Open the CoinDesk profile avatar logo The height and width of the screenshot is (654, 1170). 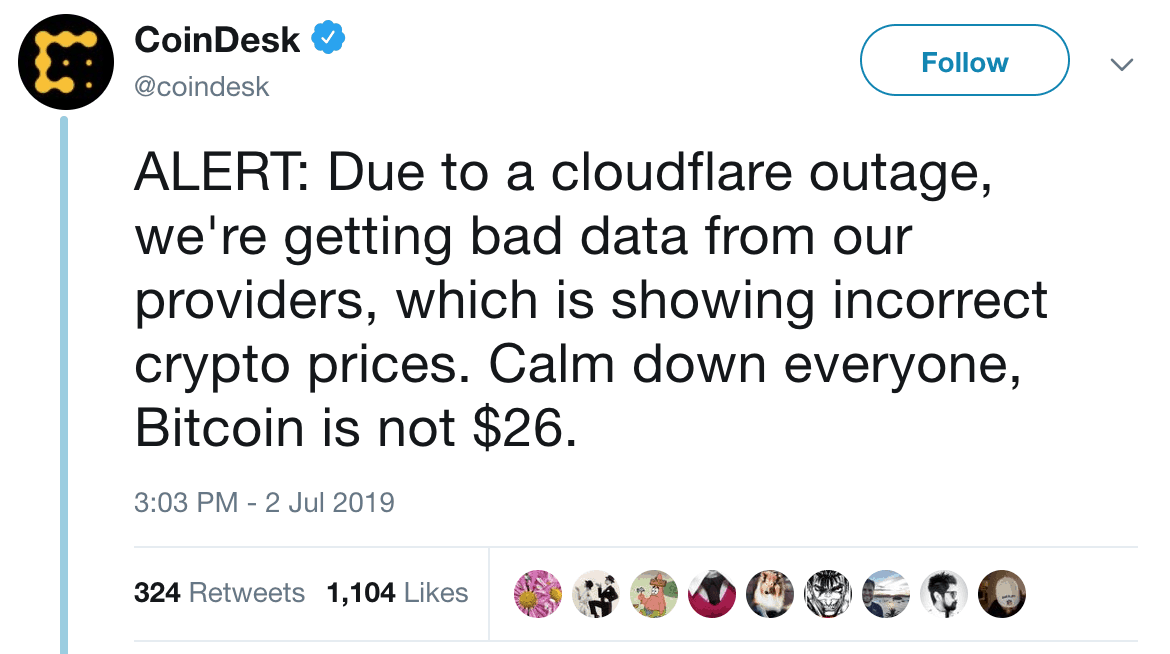[66, 62]
